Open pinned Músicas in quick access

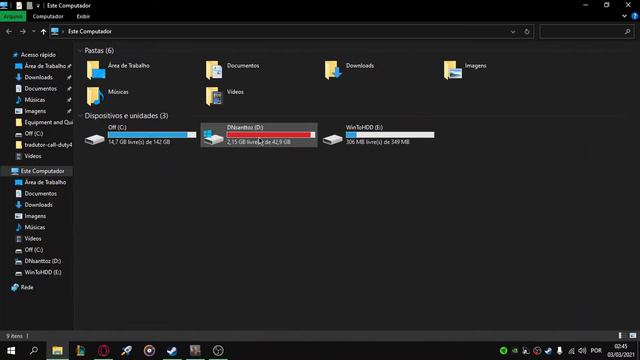(x=35, y=100)
